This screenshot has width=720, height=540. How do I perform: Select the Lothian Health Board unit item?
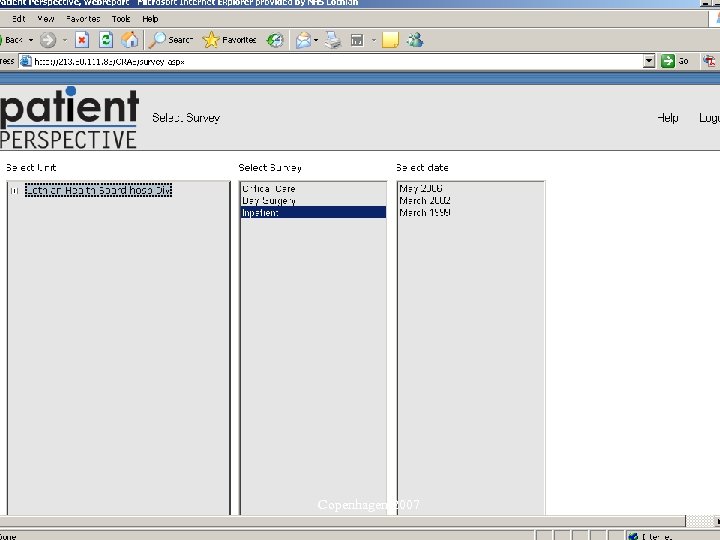tap(98, 190)
